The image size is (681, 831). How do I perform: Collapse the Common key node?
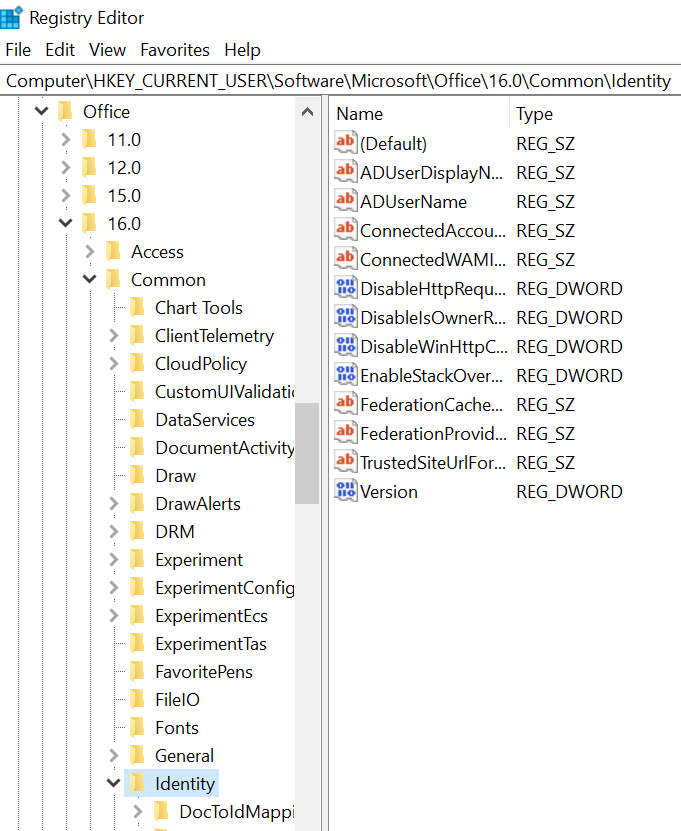pyautogui.click(x=89, y=280)
